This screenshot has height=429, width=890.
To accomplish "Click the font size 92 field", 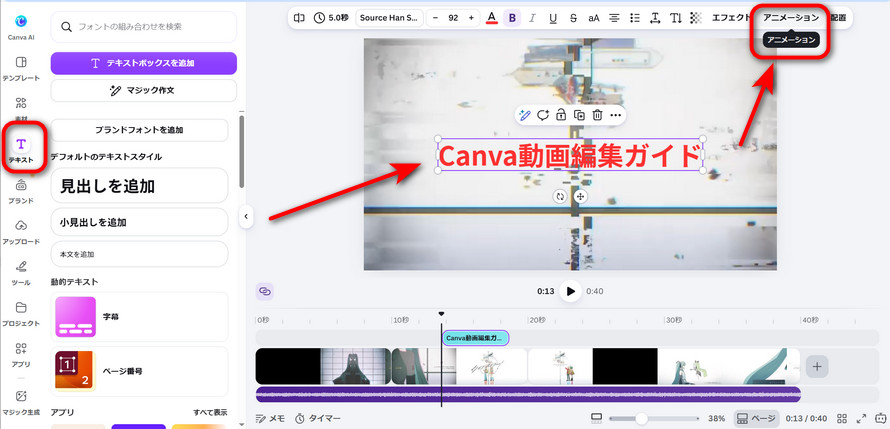I will click(453, 18).
